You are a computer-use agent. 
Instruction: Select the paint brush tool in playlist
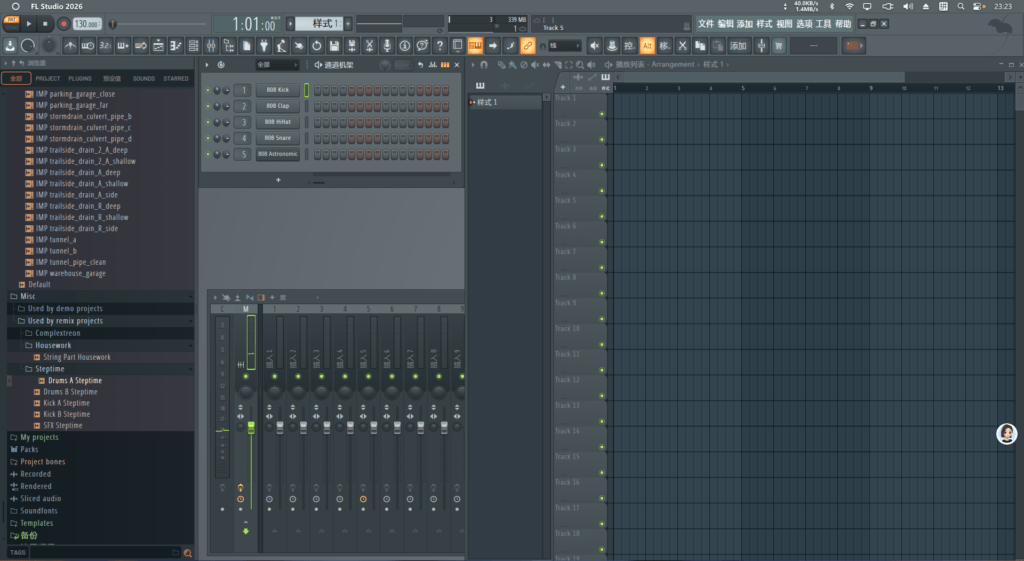[512, 65]
